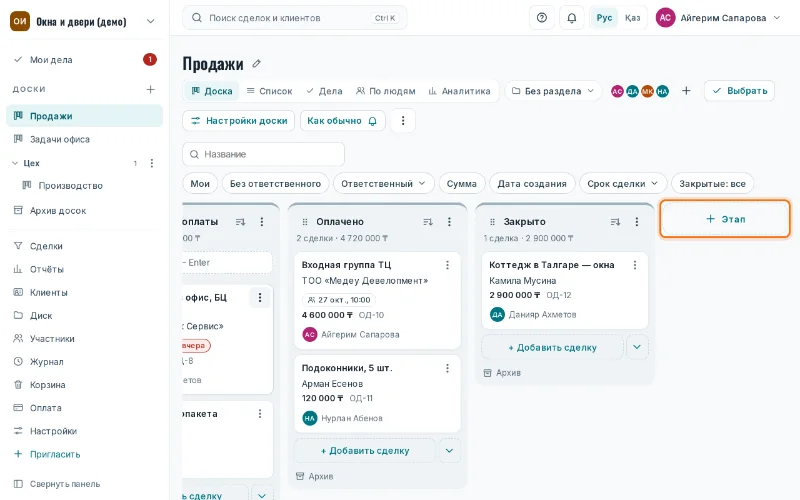
Task: Add a new board with plus next to ДОСКИ
Action: [x=151, y=89]
